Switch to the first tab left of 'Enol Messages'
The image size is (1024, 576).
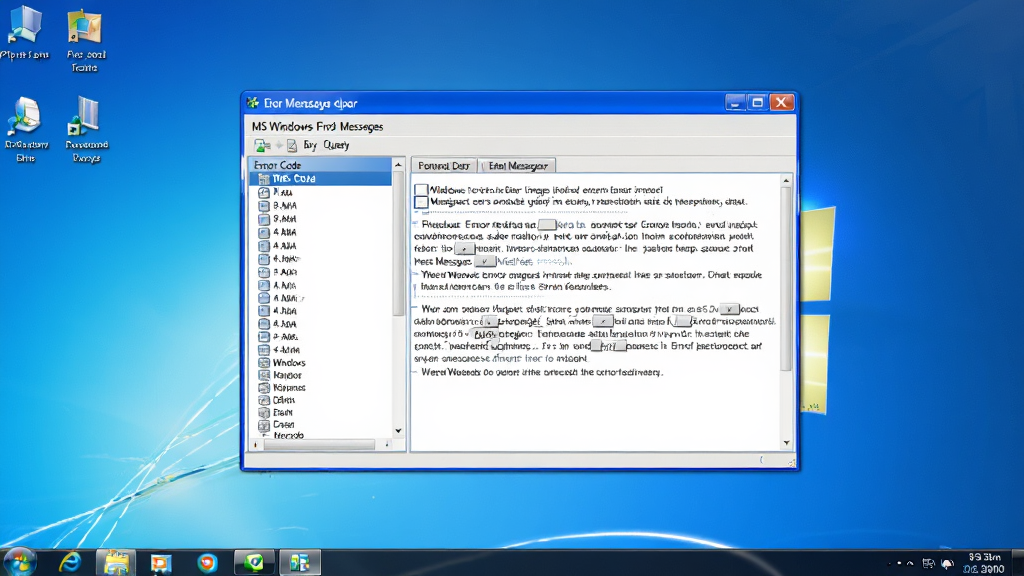[x=443, y=166]
